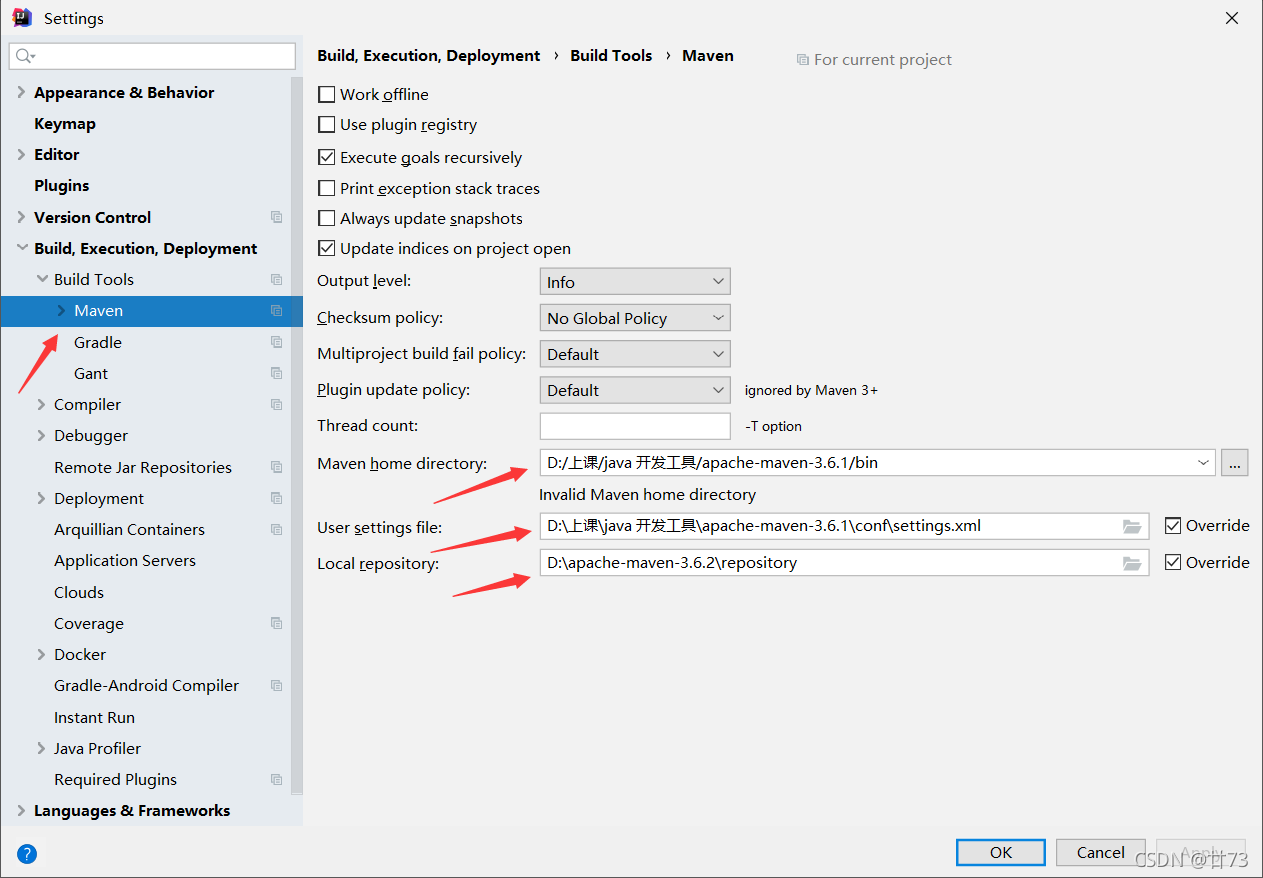Image resolution: width=1263 pixels, height=878 pixels.
Task: Click the project-level icon next to Coverage
Action: [x=277, y=623]
